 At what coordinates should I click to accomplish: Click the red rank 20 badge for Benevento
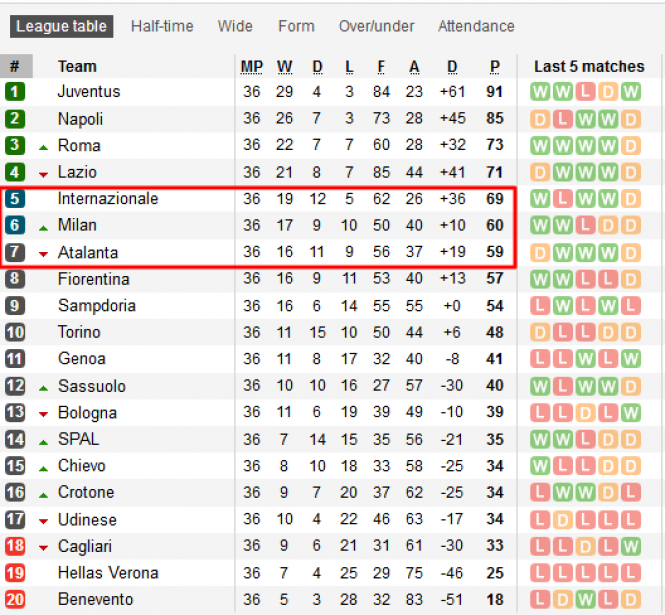[15, 600]
